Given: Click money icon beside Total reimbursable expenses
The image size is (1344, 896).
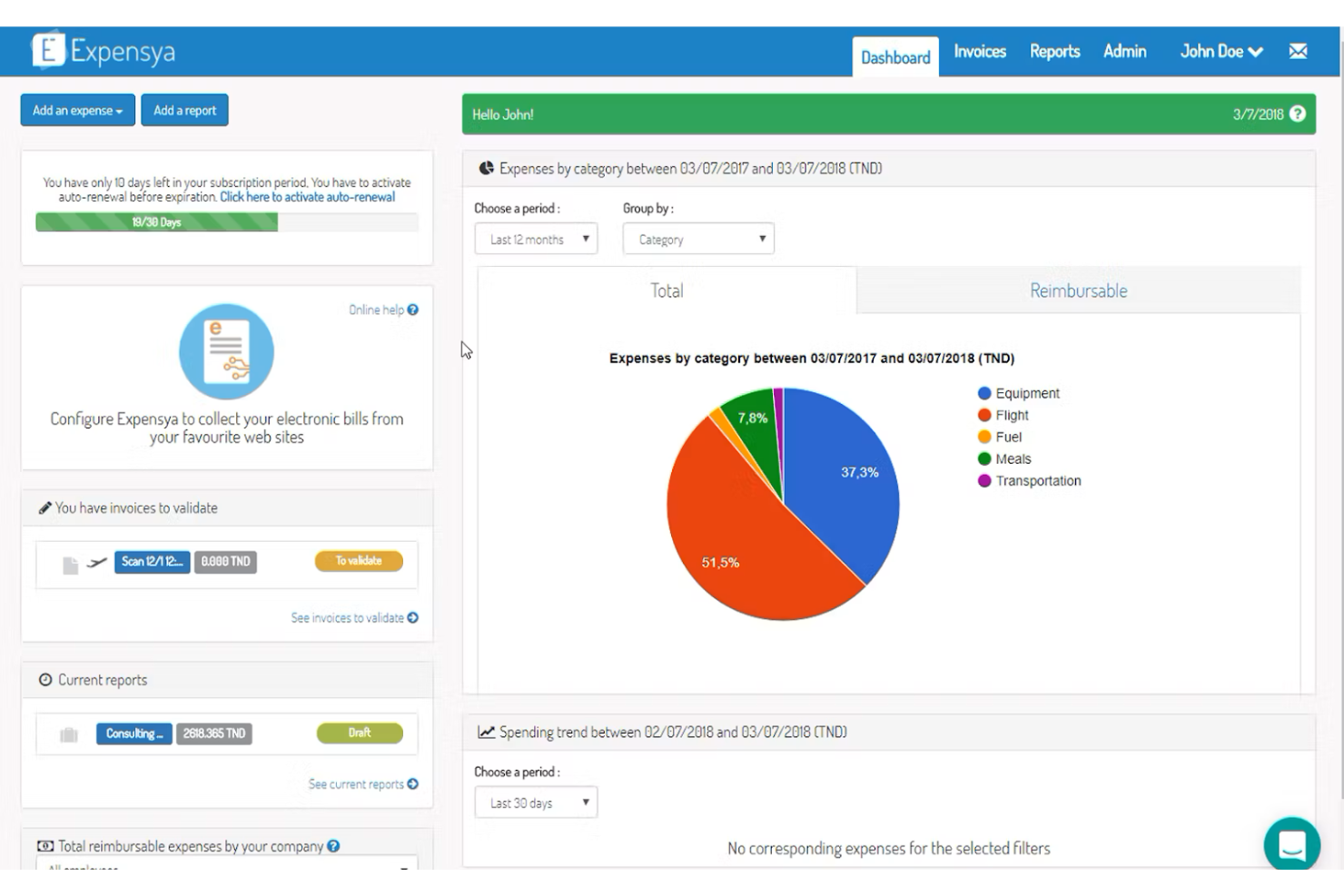Looking at the screenshot, I should point(45,846).
